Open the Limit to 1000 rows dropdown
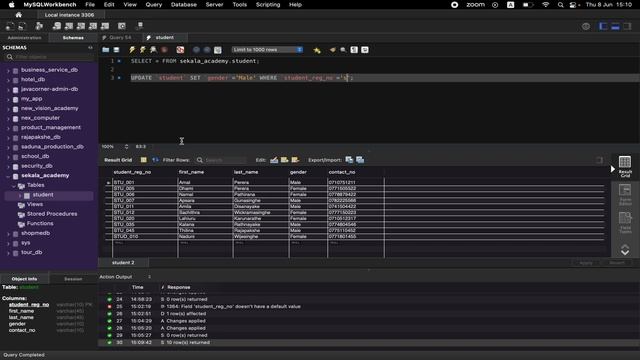This screenshot has width=640, height=360. [x=267, y=50]
